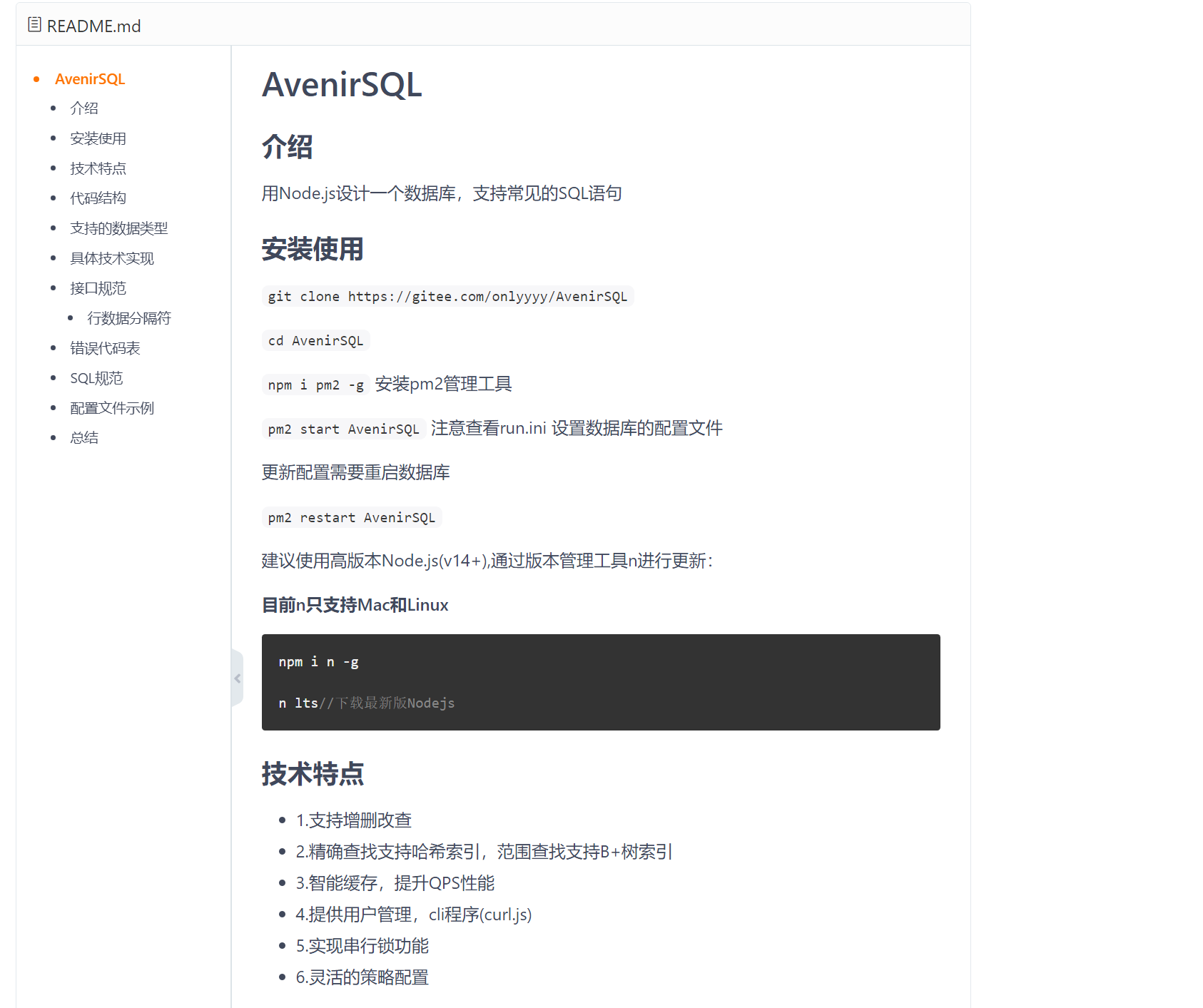Viewport: 1203px width, 1008px height.
Task: Click the 'npm i n -g' line in the code block
Action: click(x=318, y=662)
